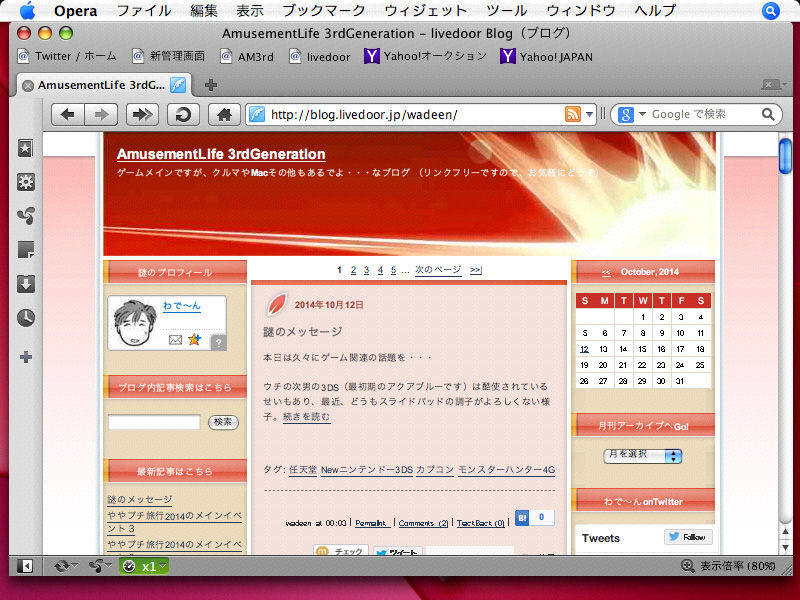The width and height of the screenshot is (800, 600).
Task: Click the 検索 button in blog search
Action: point(223,422)
